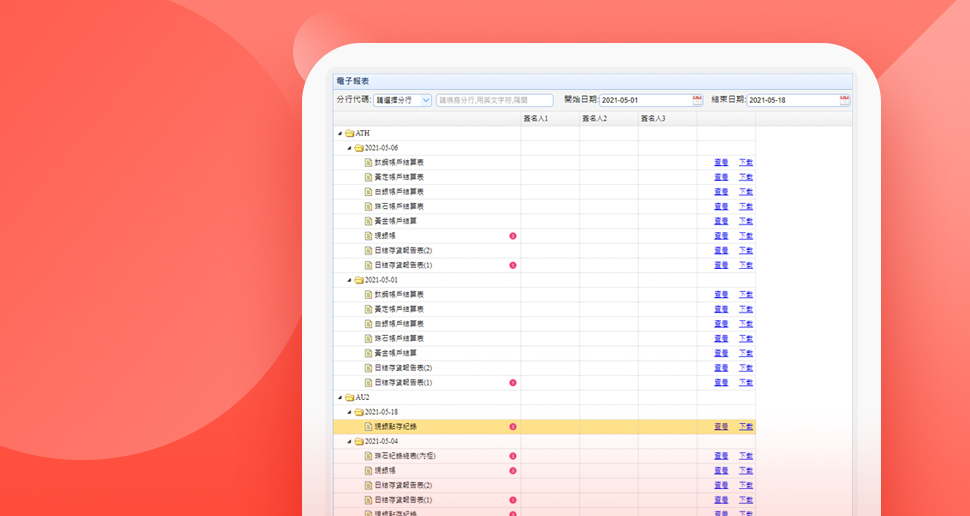This screenshot has height=516, width=970.
Task: Click 下載 link for 日結存貨報告表(1) in 2021-05-01
Action: [x=745, y=383]
